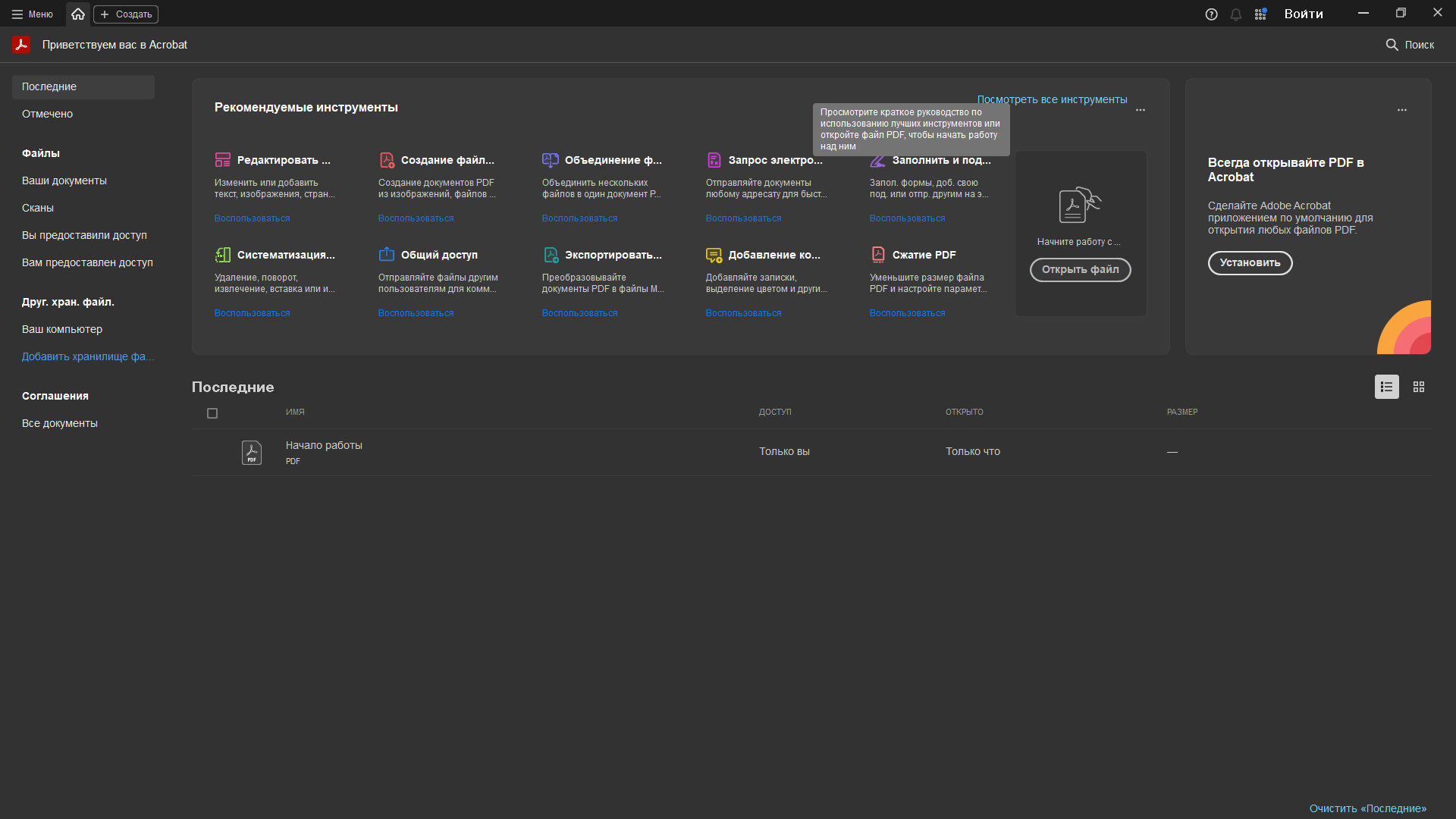The width and height of the screenshot is (1456, 819).
Task: Click the Request e-signature icon
Action: point(714,160)
